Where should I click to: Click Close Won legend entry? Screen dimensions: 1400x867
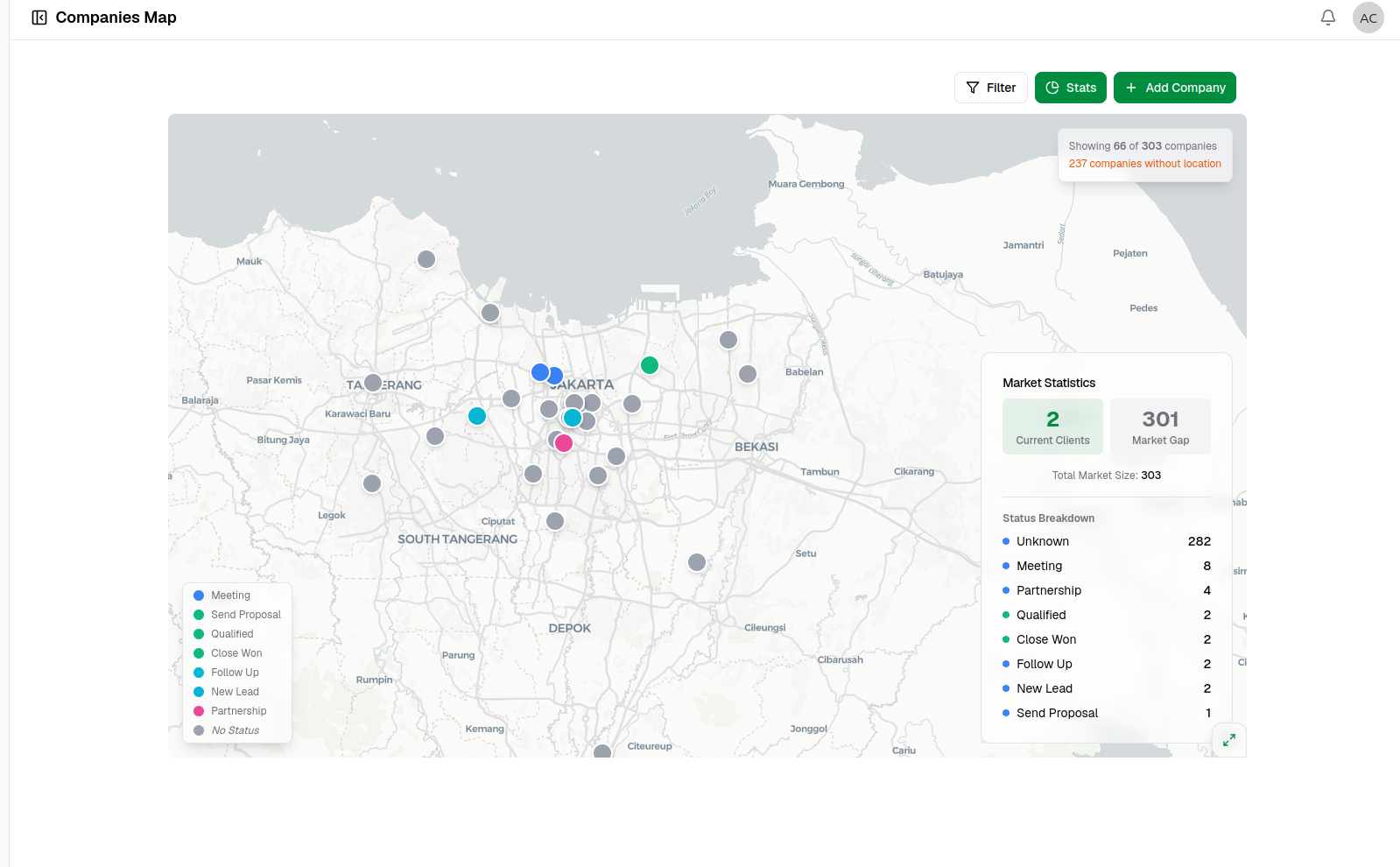pos(228,653)
